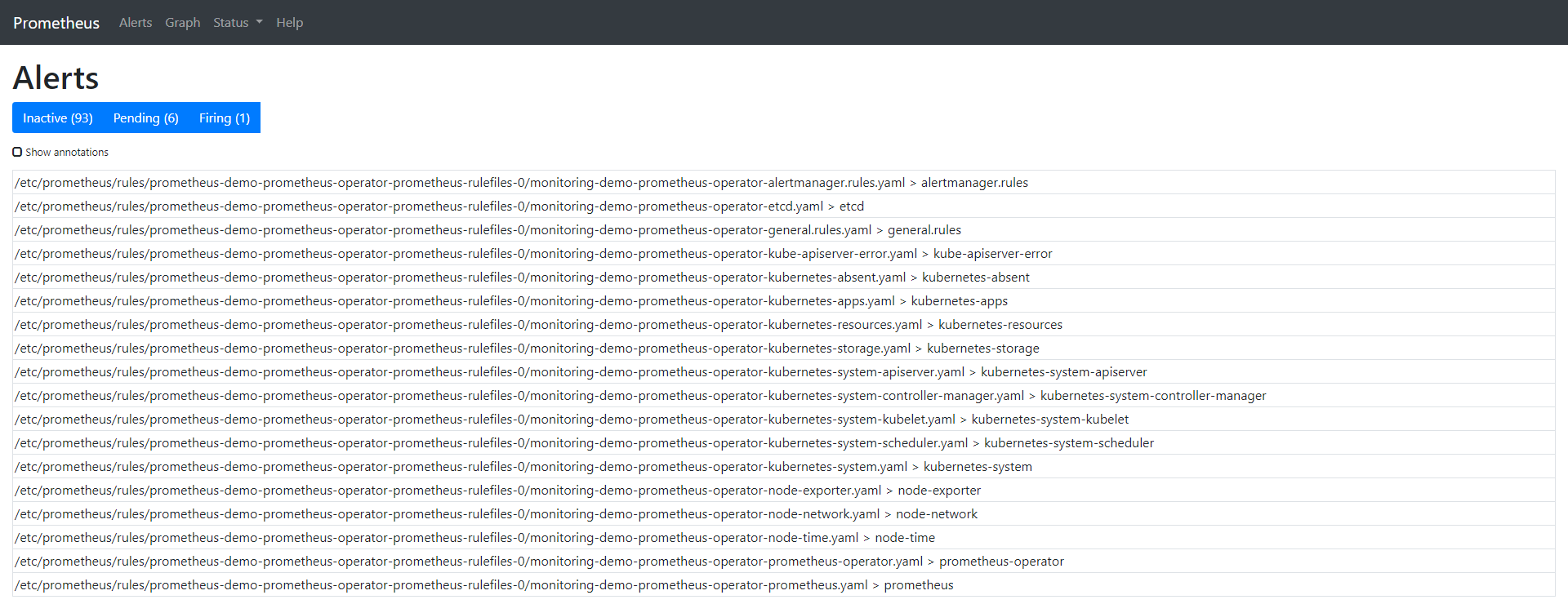
Task: Click the Alerts page heading
Action: [x=56, y=78]
